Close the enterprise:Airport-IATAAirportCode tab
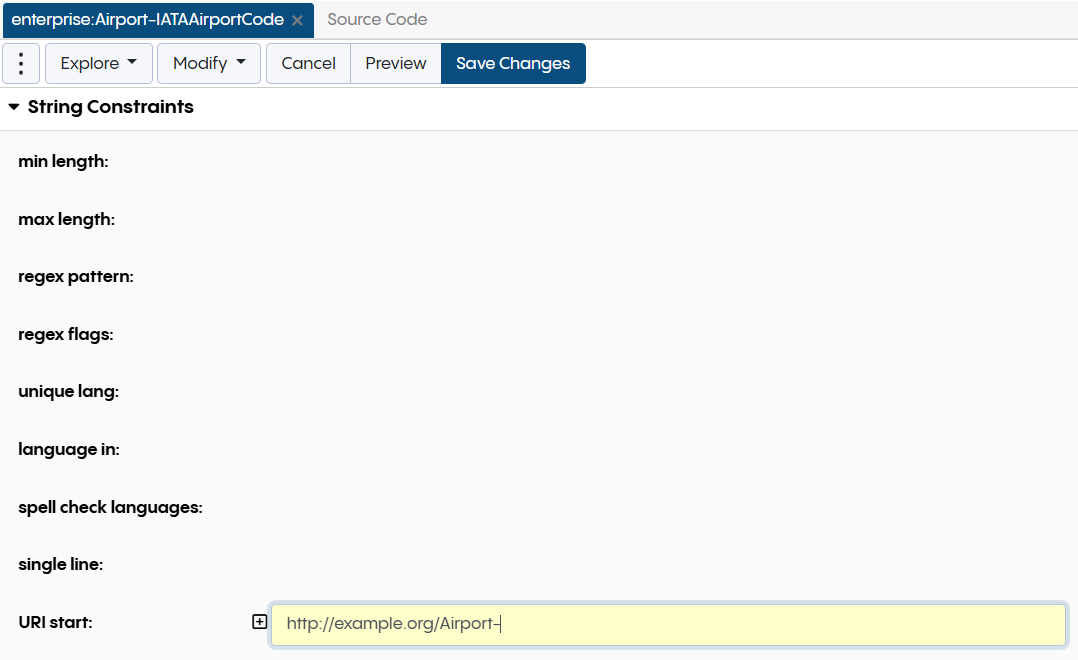 point(297,20)
